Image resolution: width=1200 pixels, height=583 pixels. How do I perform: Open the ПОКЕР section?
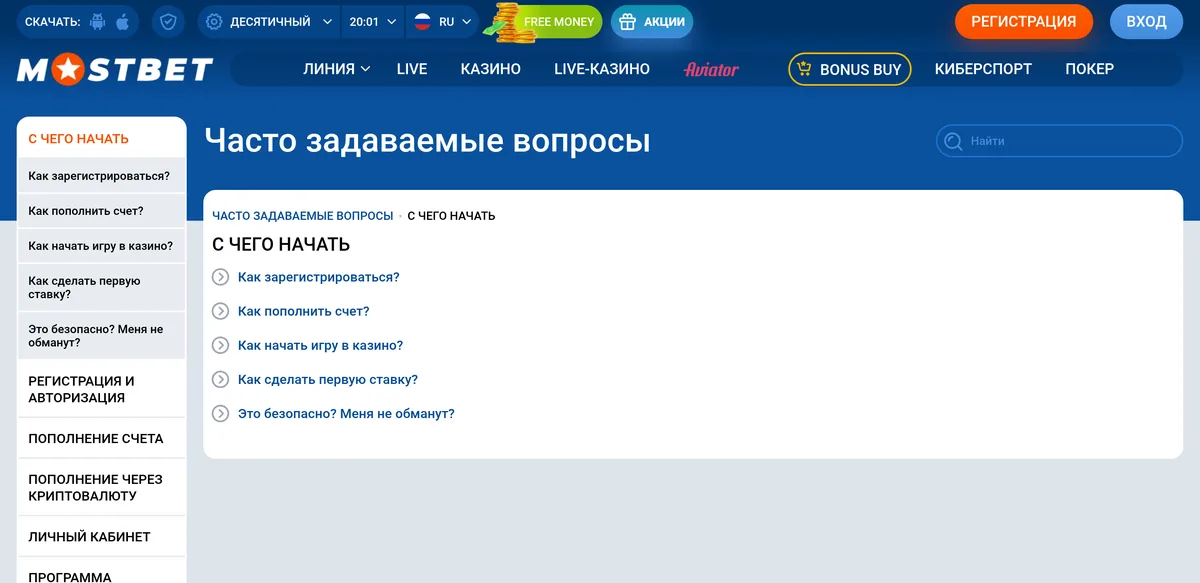click(x=1090, y=69)
